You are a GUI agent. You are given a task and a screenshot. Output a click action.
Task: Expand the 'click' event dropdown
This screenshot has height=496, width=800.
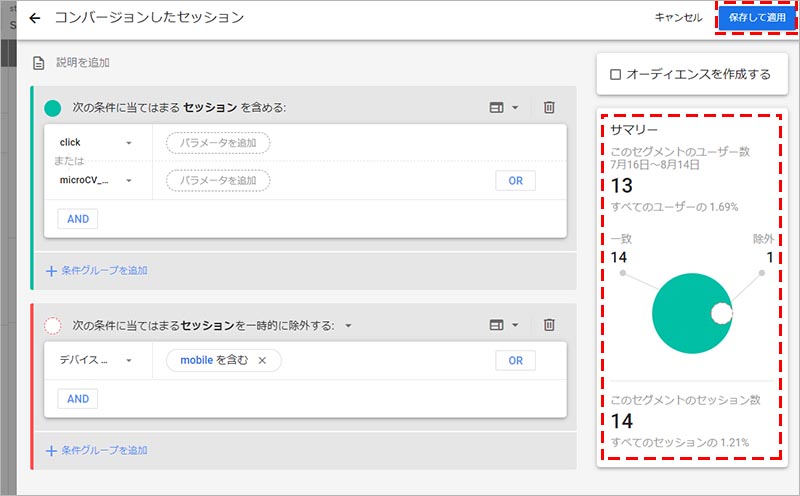pos(129,143)
